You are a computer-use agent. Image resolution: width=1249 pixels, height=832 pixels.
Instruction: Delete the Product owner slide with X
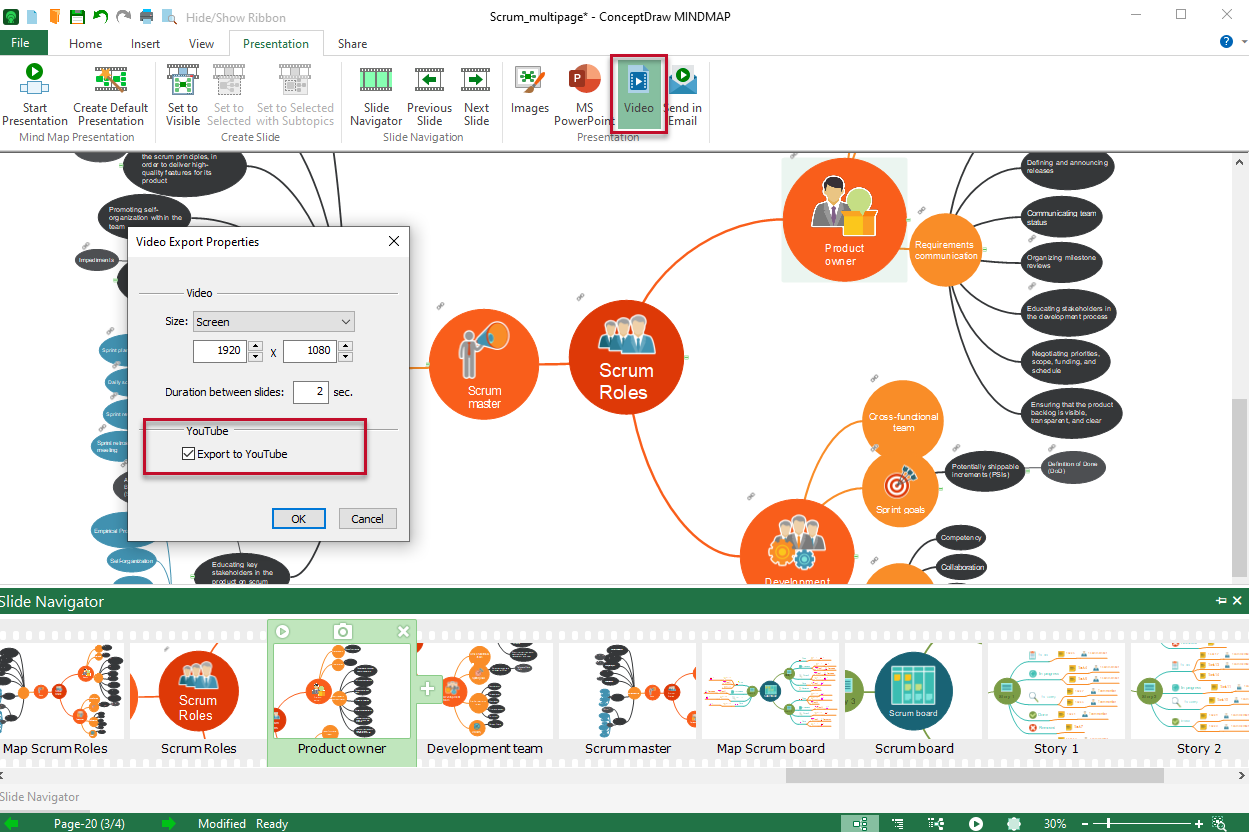click(404, 631)
